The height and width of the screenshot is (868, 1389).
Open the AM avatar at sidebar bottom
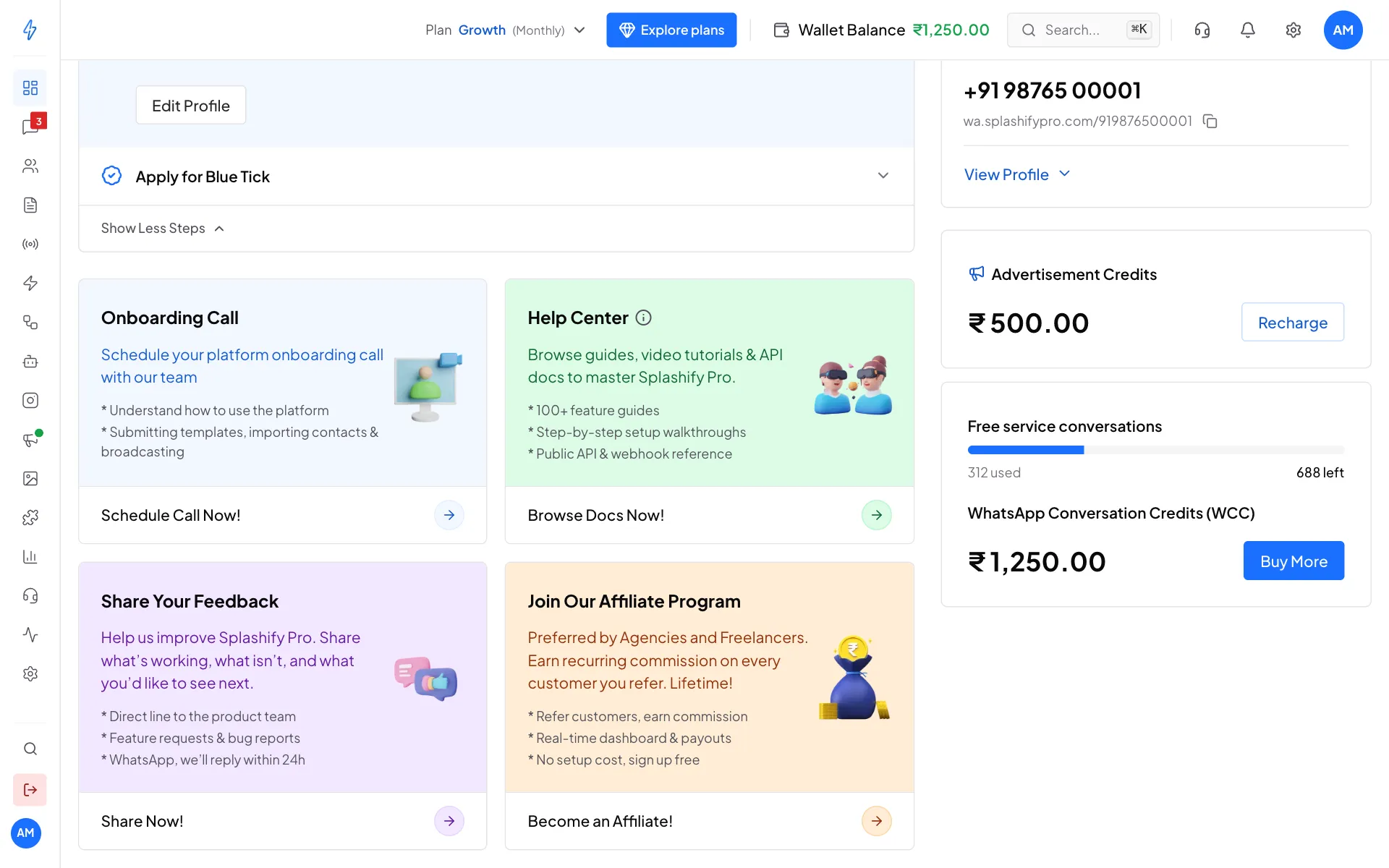(26, 833)
